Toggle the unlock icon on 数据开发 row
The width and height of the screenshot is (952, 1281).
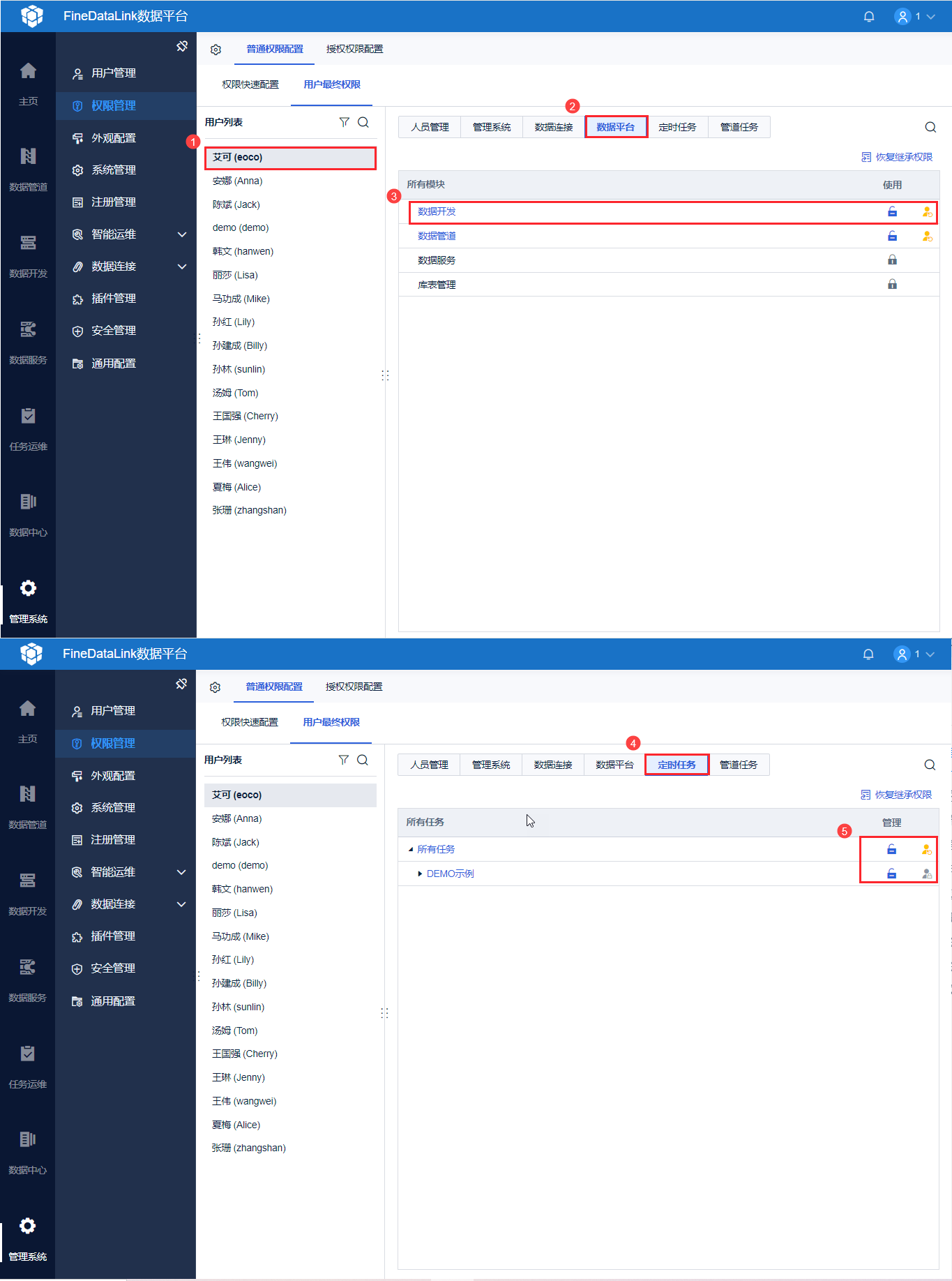(892, 211)
